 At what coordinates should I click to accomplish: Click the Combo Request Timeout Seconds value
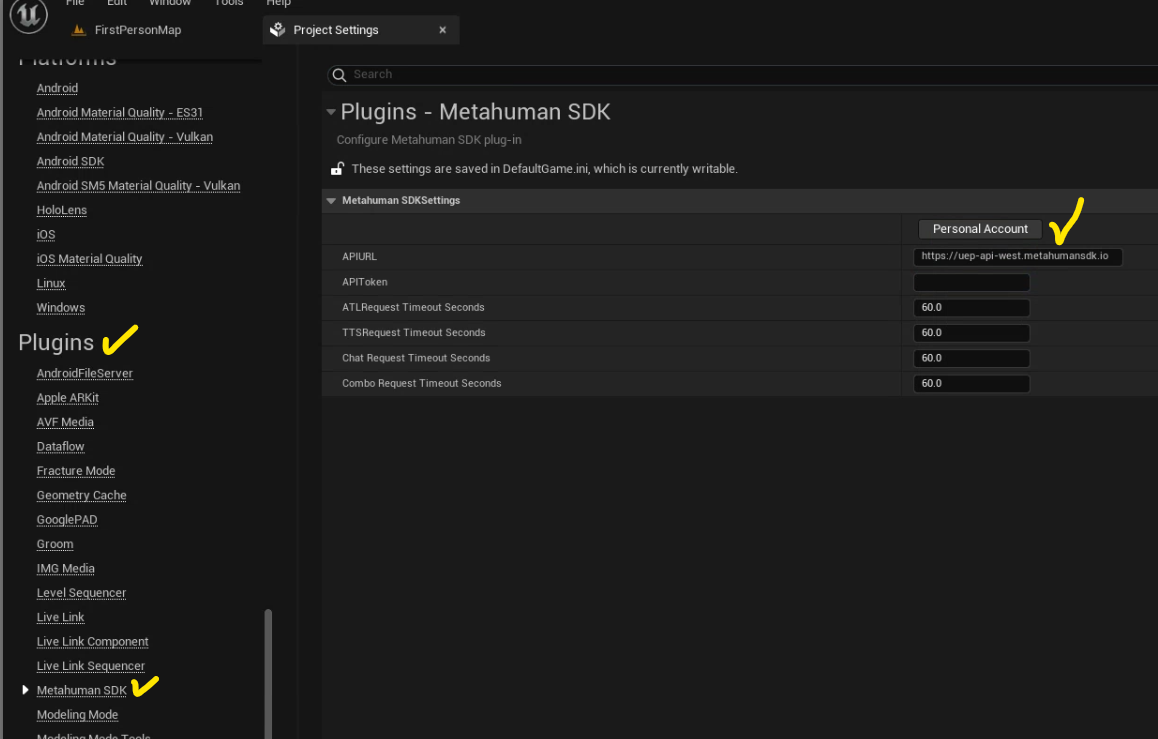[971, 383]
